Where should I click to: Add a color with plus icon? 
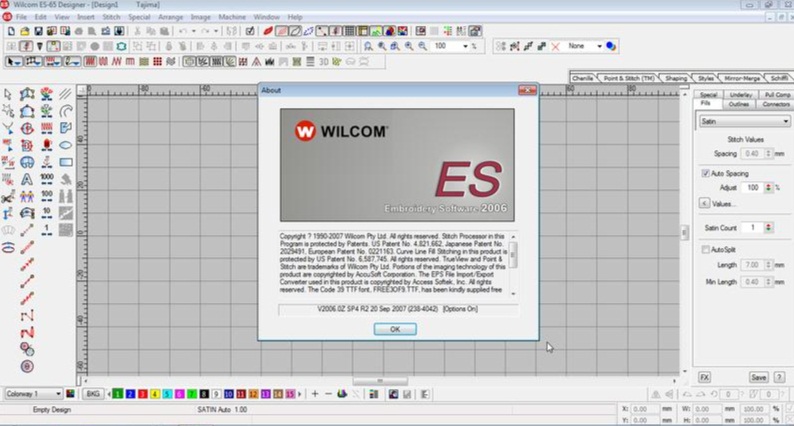(x=315, y=394)
